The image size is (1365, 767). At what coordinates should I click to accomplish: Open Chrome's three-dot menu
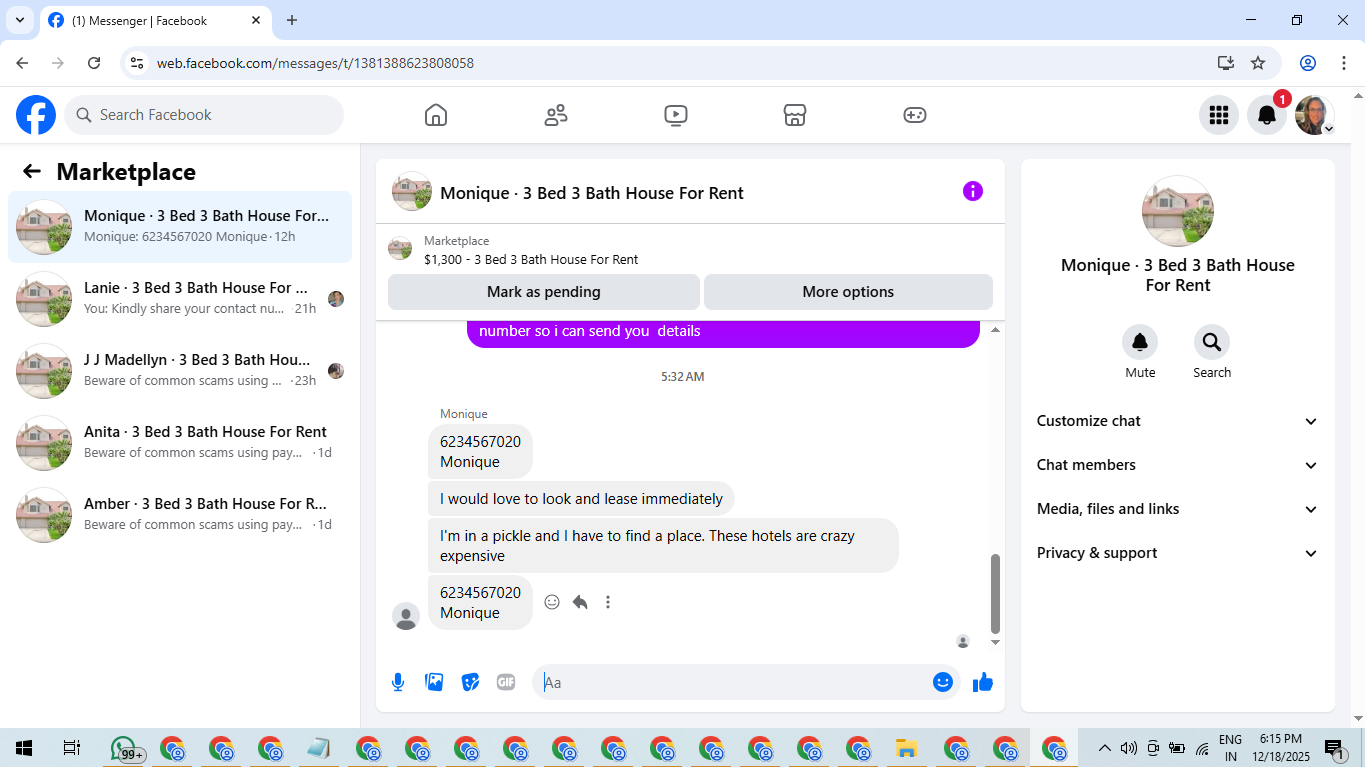pos(1342,63)
